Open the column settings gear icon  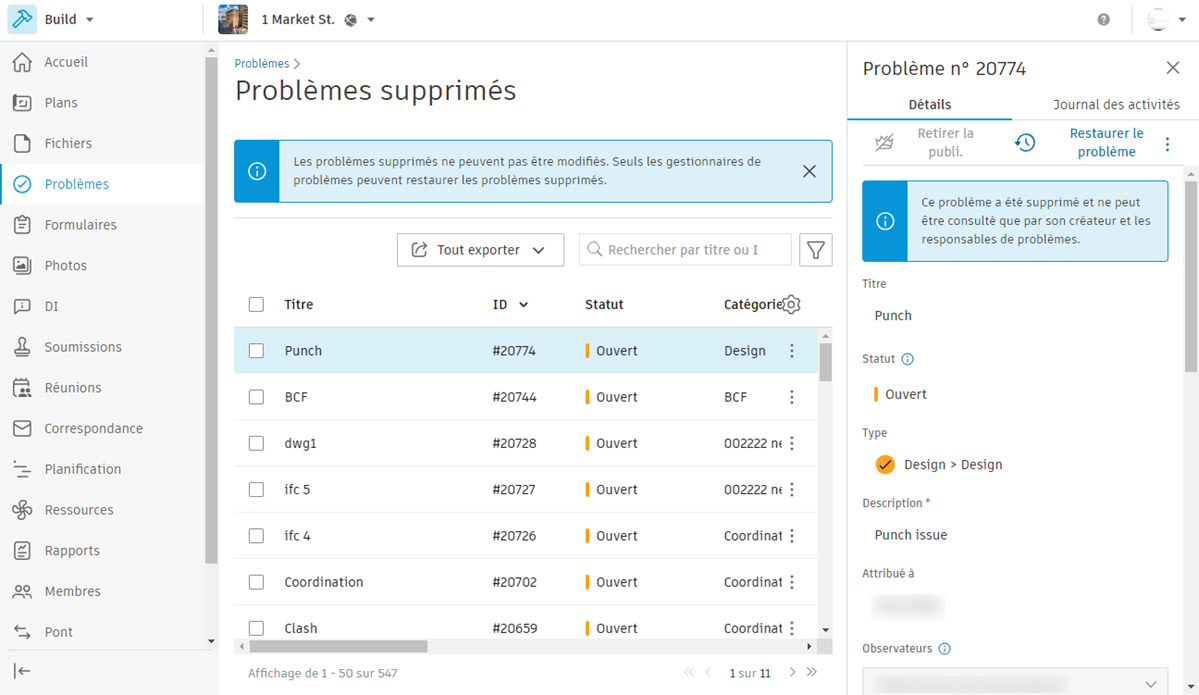(792, 305)
